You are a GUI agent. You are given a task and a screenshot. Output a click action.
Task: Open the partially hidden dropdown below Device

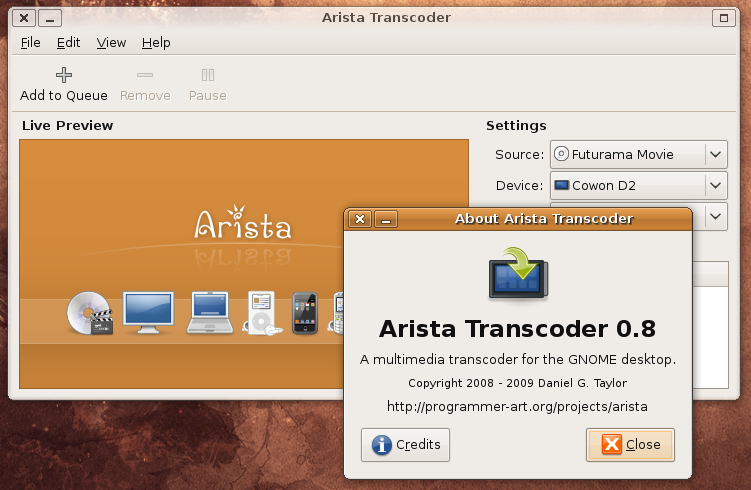[715, 217]
